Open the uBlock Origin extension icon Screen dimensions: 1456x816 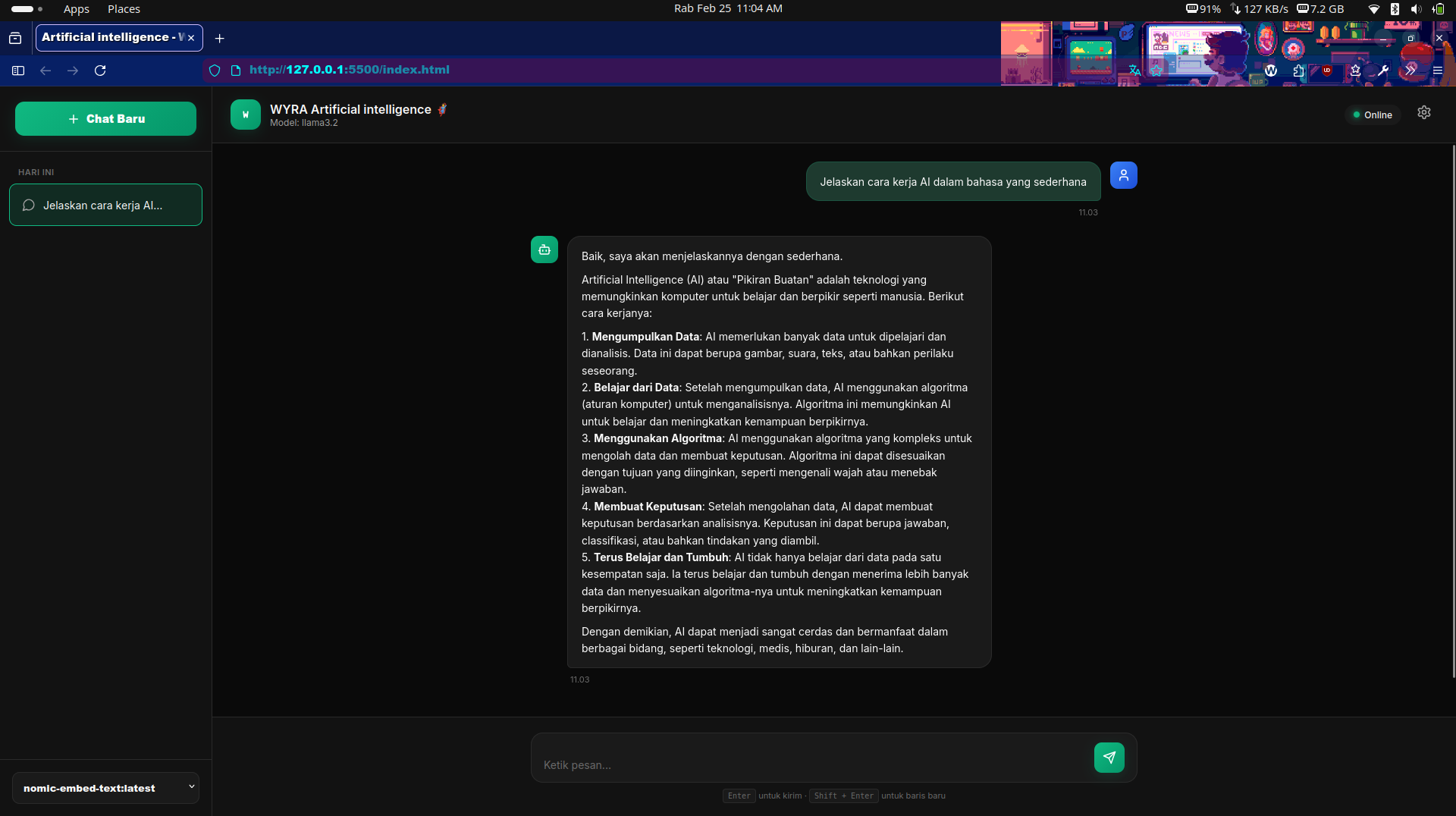point(1326,71)
